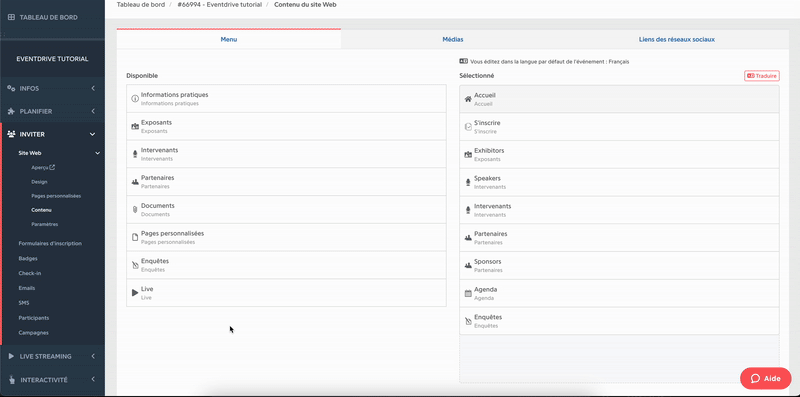Open Check-in in the sidebar
This screenshot has width=800, height=397.
click(30, 273)
